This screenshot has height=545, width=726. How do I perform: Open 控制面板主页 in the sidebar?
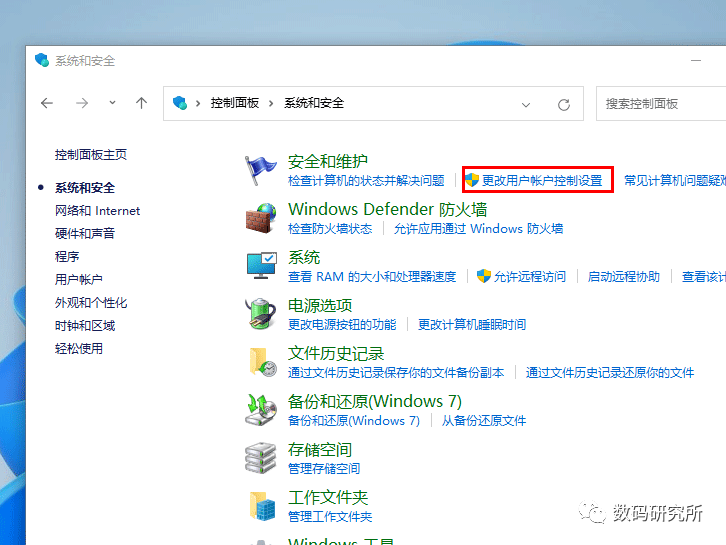point(91,155)
